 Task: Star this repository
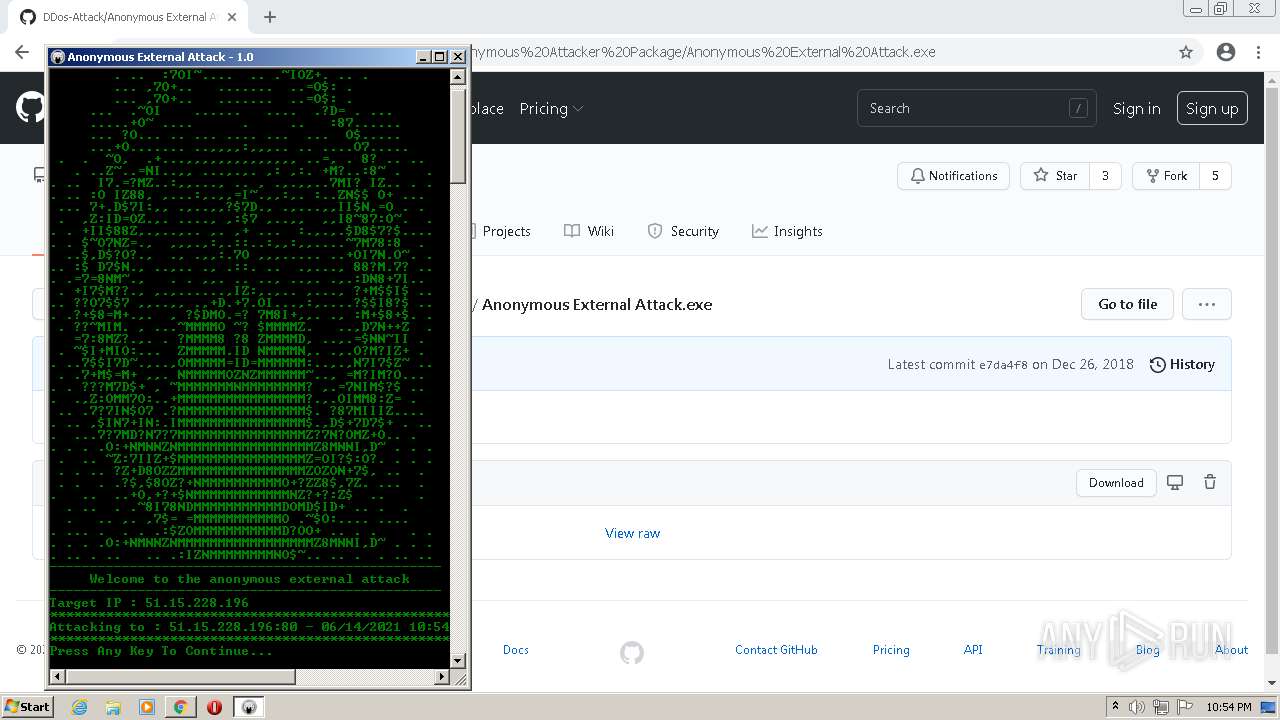1055,175
